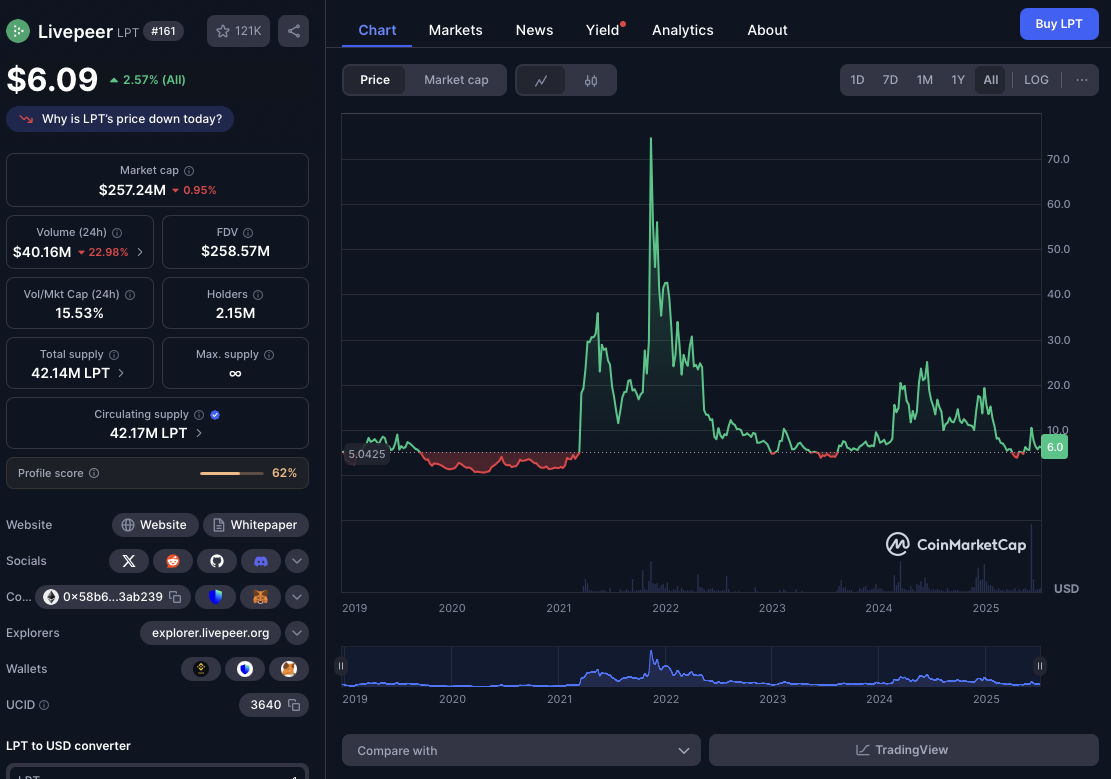
Task: Open the About tab
Action: coord(767,30)
